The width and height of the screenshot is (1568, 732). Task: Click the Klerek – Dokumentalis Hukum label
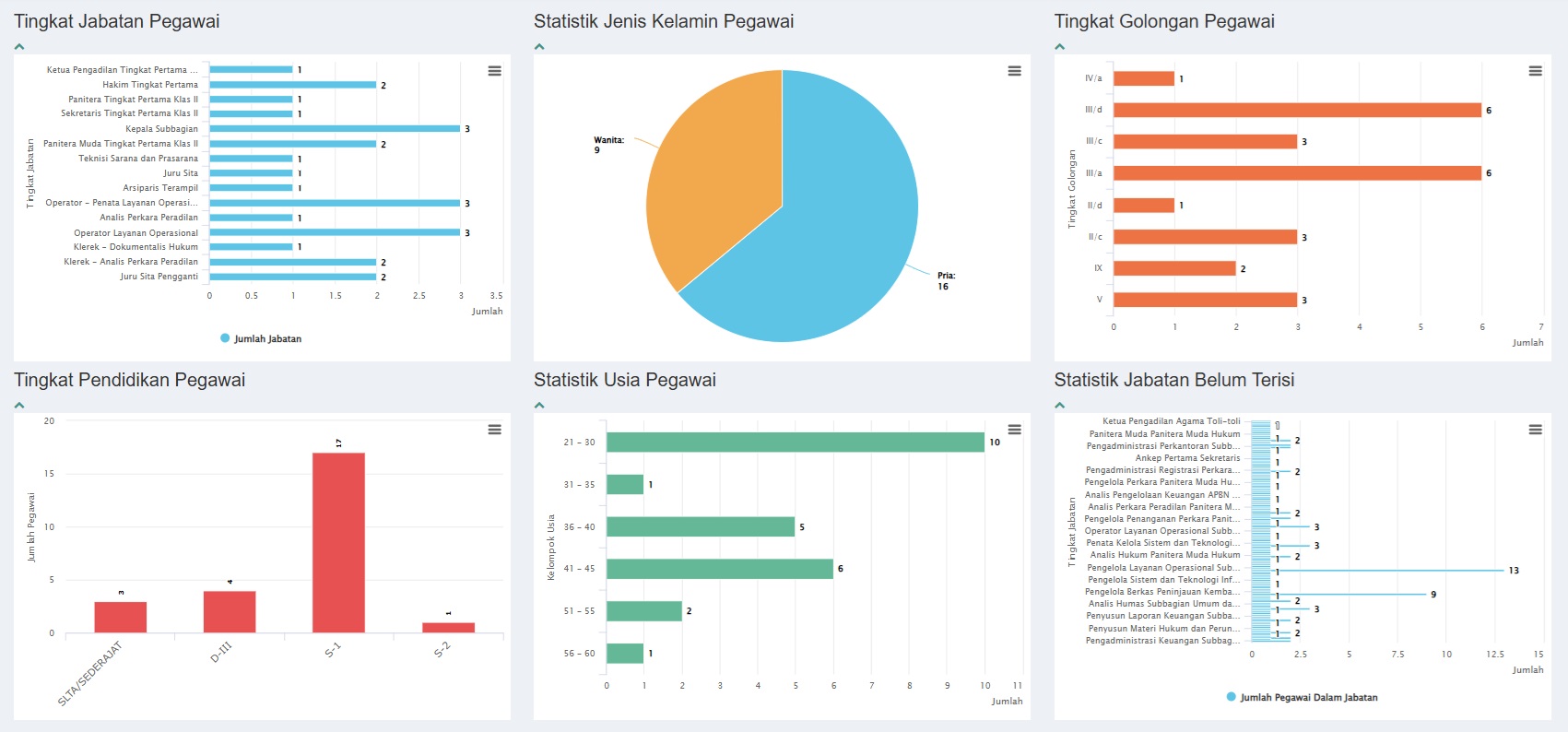tap(136, 247)
